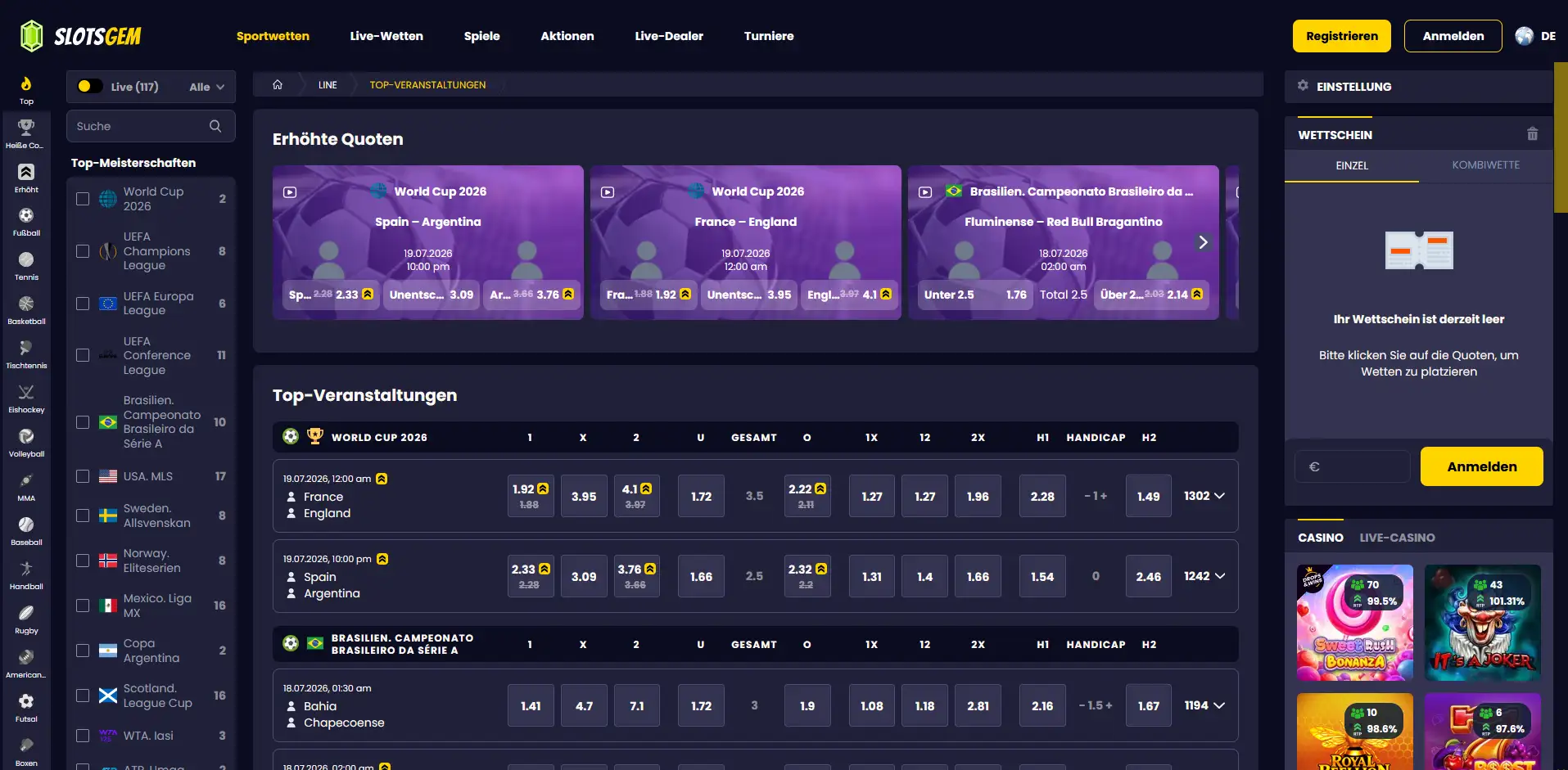This screenshot has width=1568, height=770.
Task: Select the LINE breadcrumb link
Action: [x=328, y=84]
